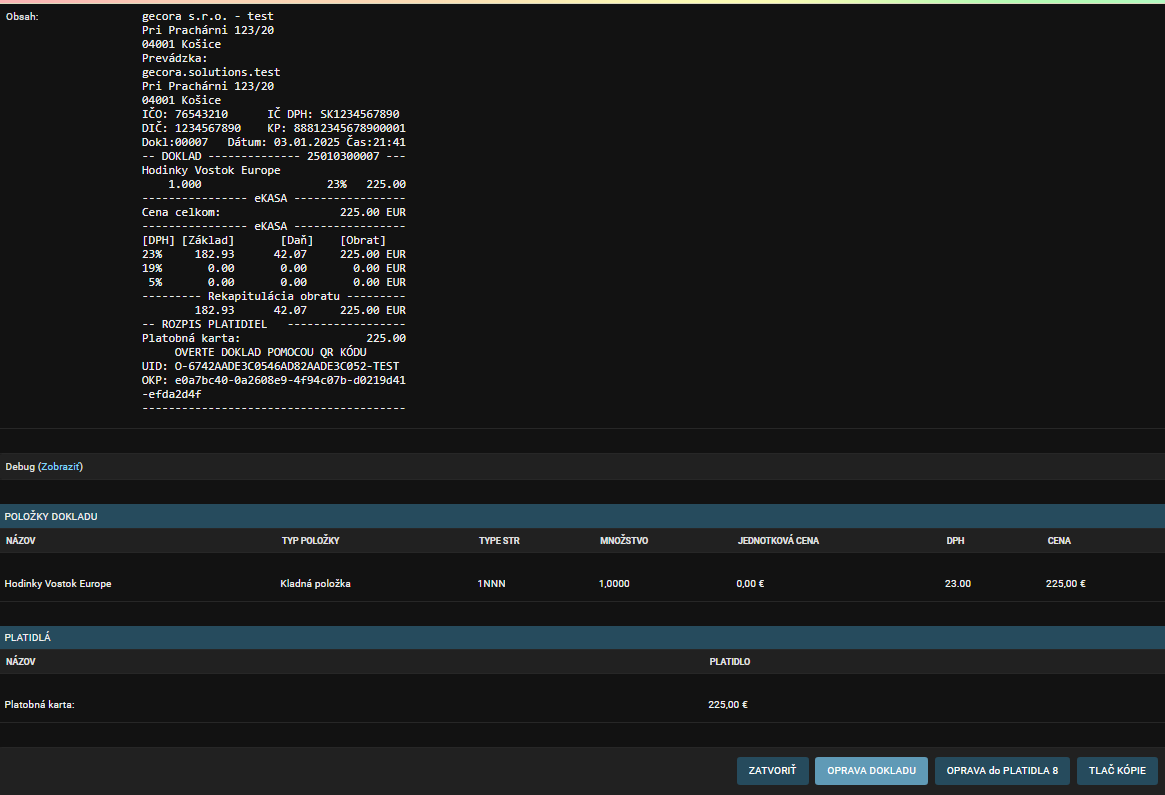
Task: Select the POLOŽKY DOKLADU section header
Action: [582, 516]
